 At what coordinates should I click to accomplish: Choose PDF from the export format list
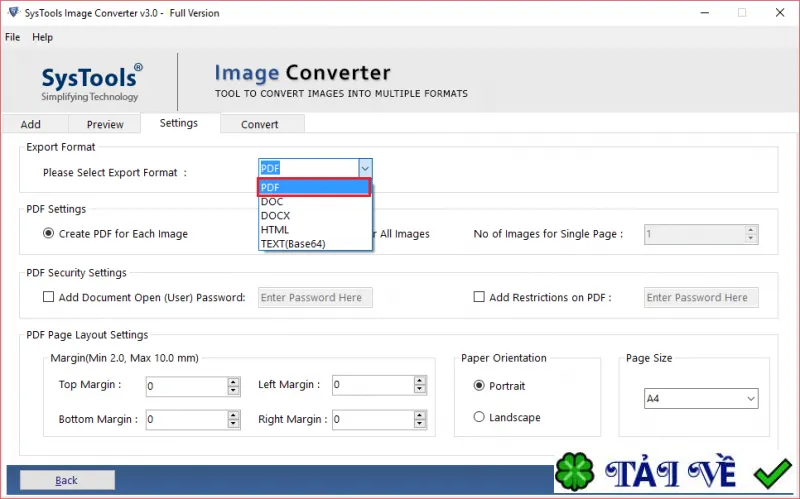click(314, 187)
